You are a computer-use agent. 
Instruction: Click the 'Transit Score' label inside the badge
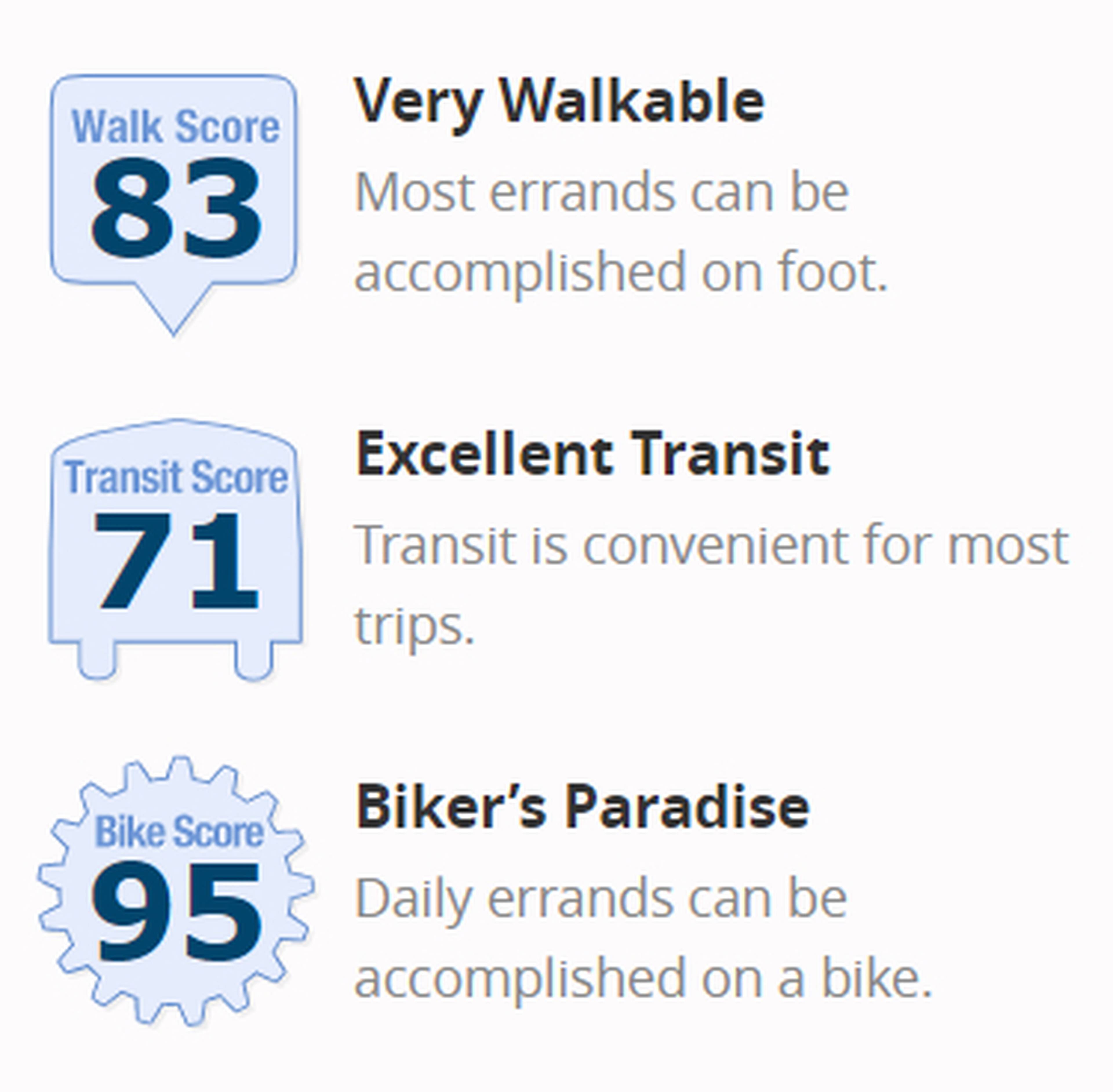(176, 477)
